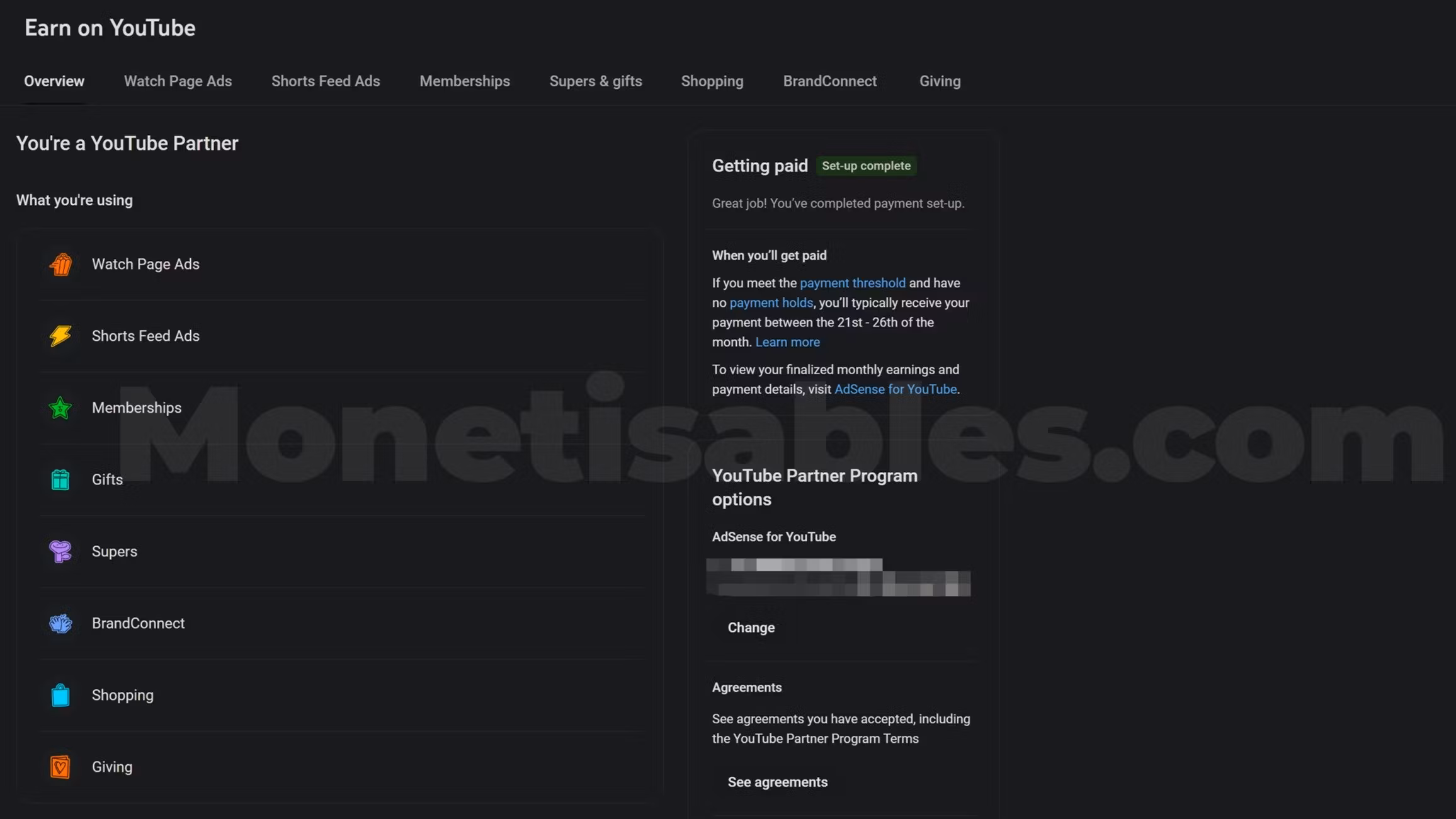Viewport: 1456px width, 819px height.
Task: Follow the payment holds link
Action: point(771,303)
